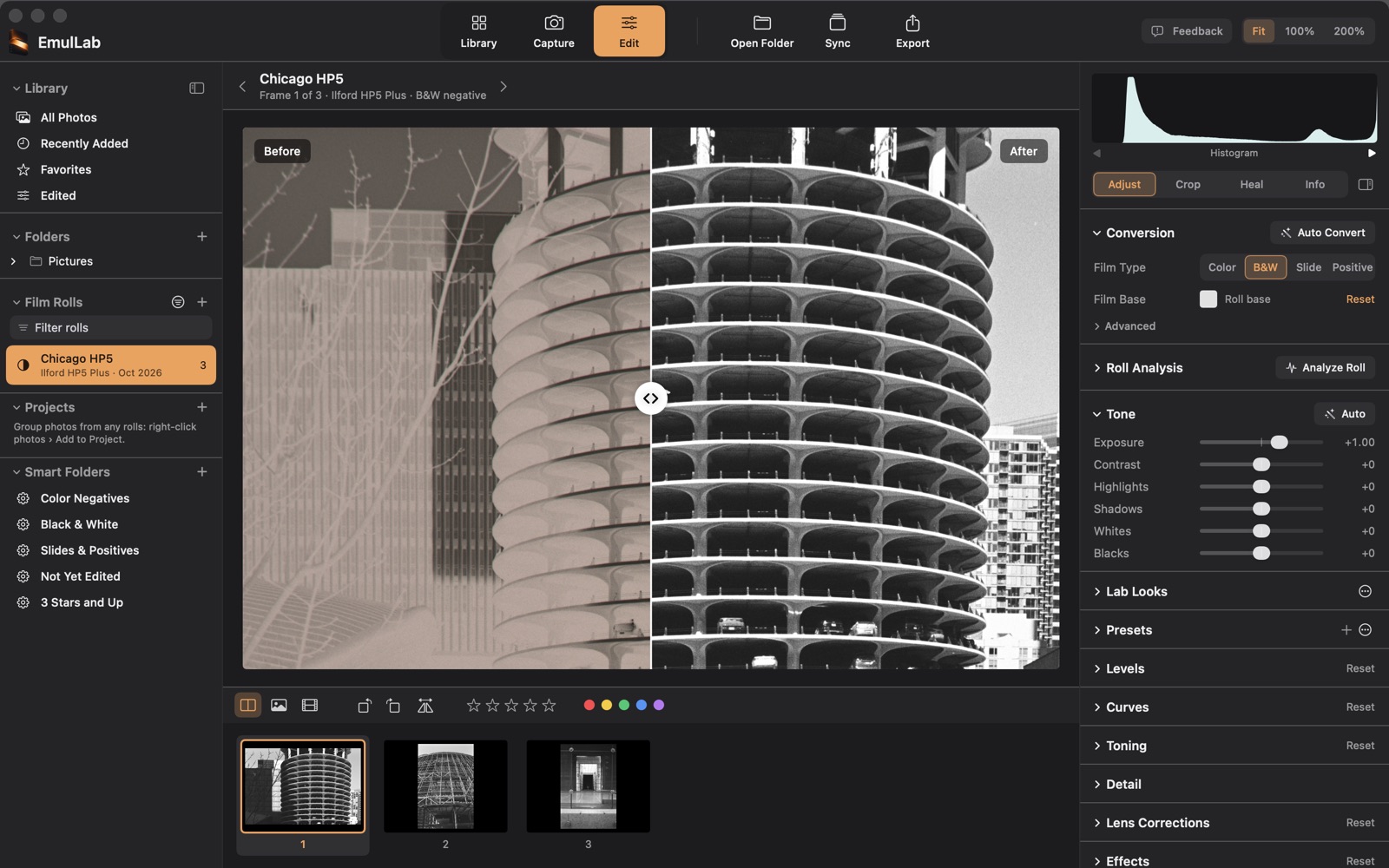Set film type to B&W
Screen dimensions: 1389x868
[1266, 267]
